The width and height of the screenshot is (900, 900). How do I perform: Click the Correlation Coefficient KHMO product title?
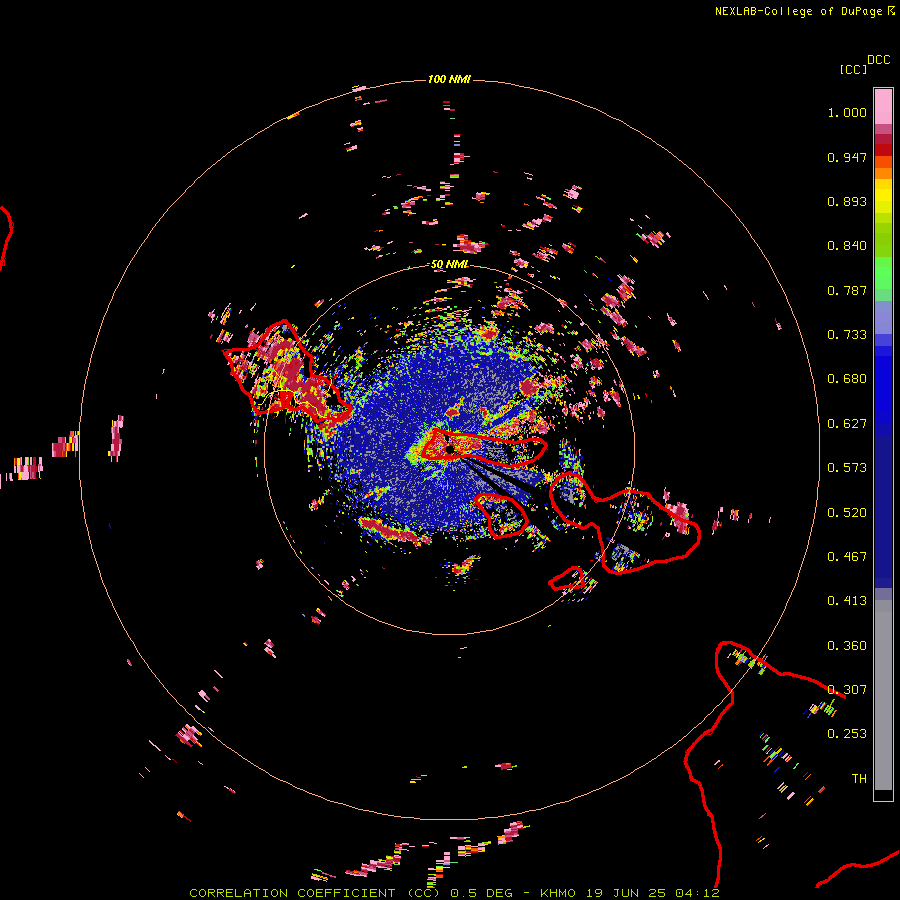click(455, 893)
